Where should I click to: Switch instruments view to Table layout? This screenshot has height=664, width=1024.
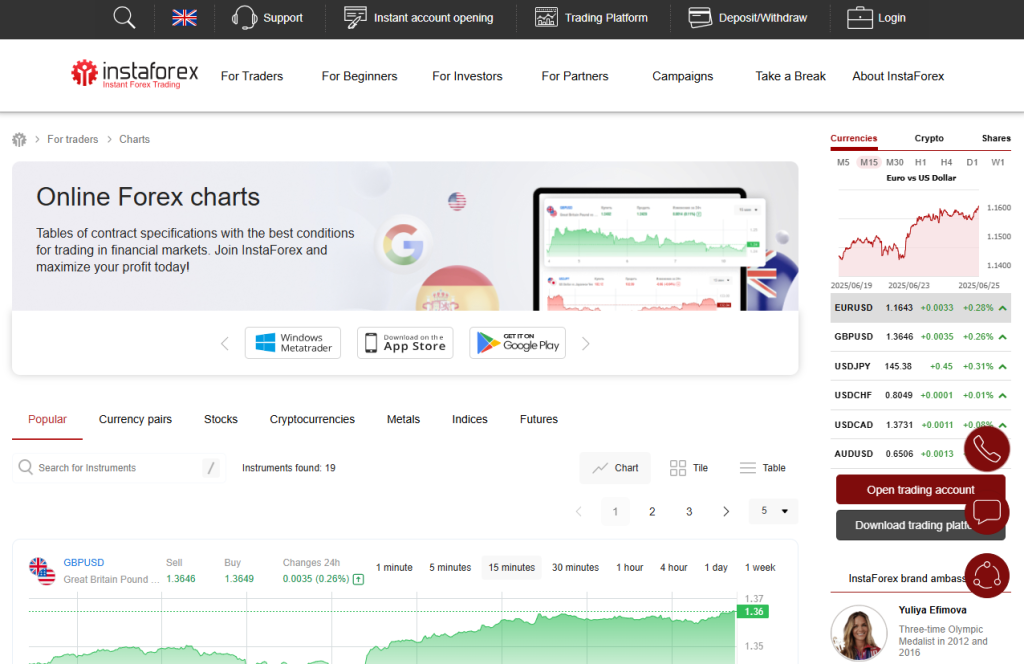coord(762,467)
